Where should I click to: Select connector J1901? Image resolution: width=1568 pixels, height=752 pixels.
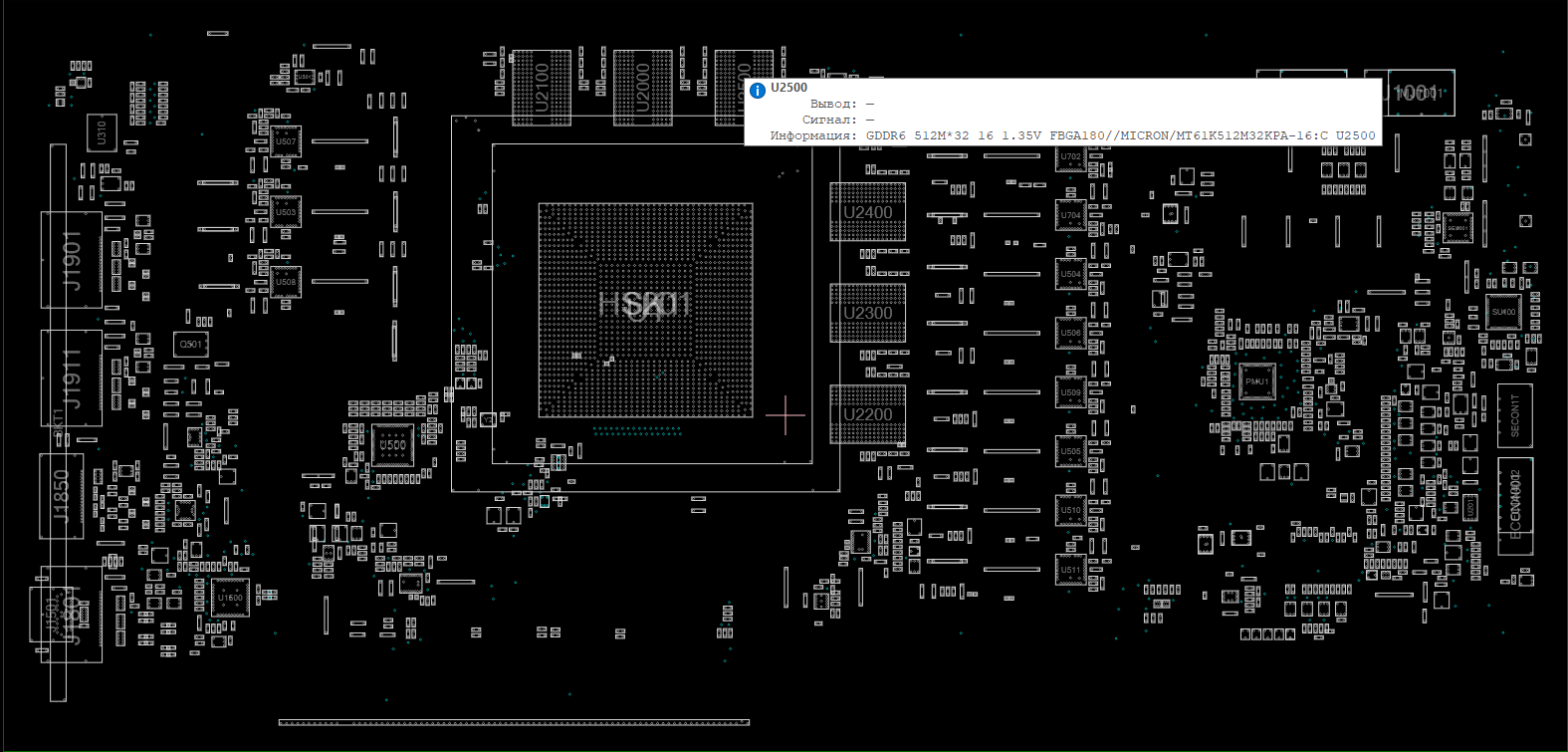(x=72, y=260)
